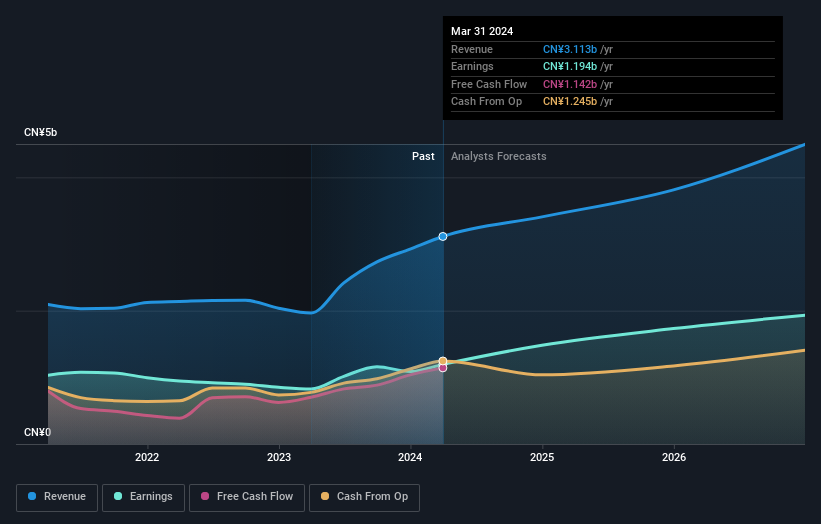821x524 pixels.
Task: Click the CN¥1.142b free cash flow value
Action: tap(570, 84)
